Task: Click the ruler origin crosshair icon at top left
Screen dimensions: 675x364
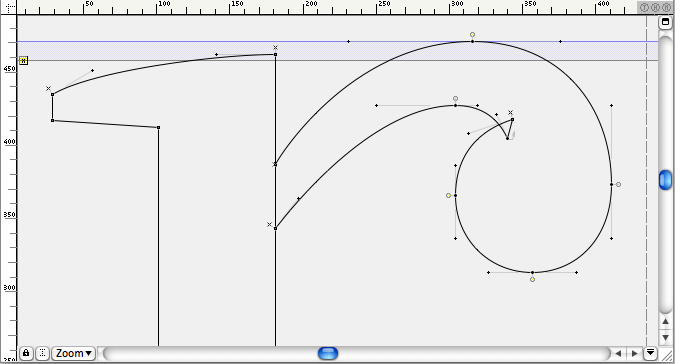Action: point(9,7)
